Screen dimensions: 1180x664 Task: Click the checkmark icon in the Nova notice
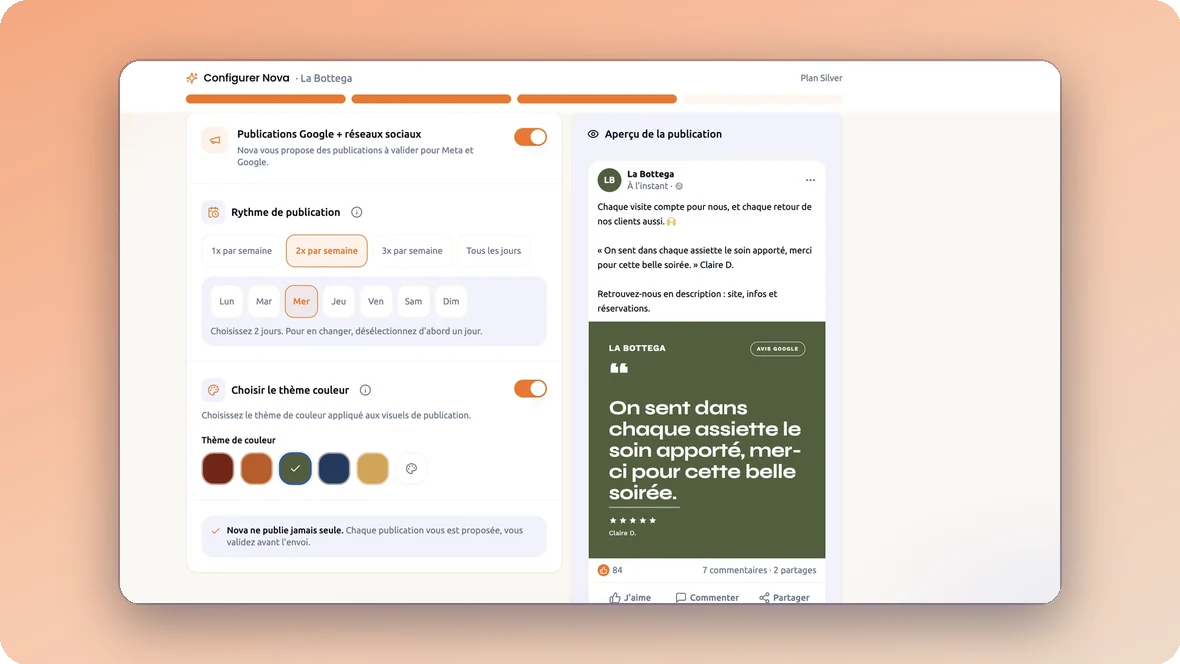[216, 531]
